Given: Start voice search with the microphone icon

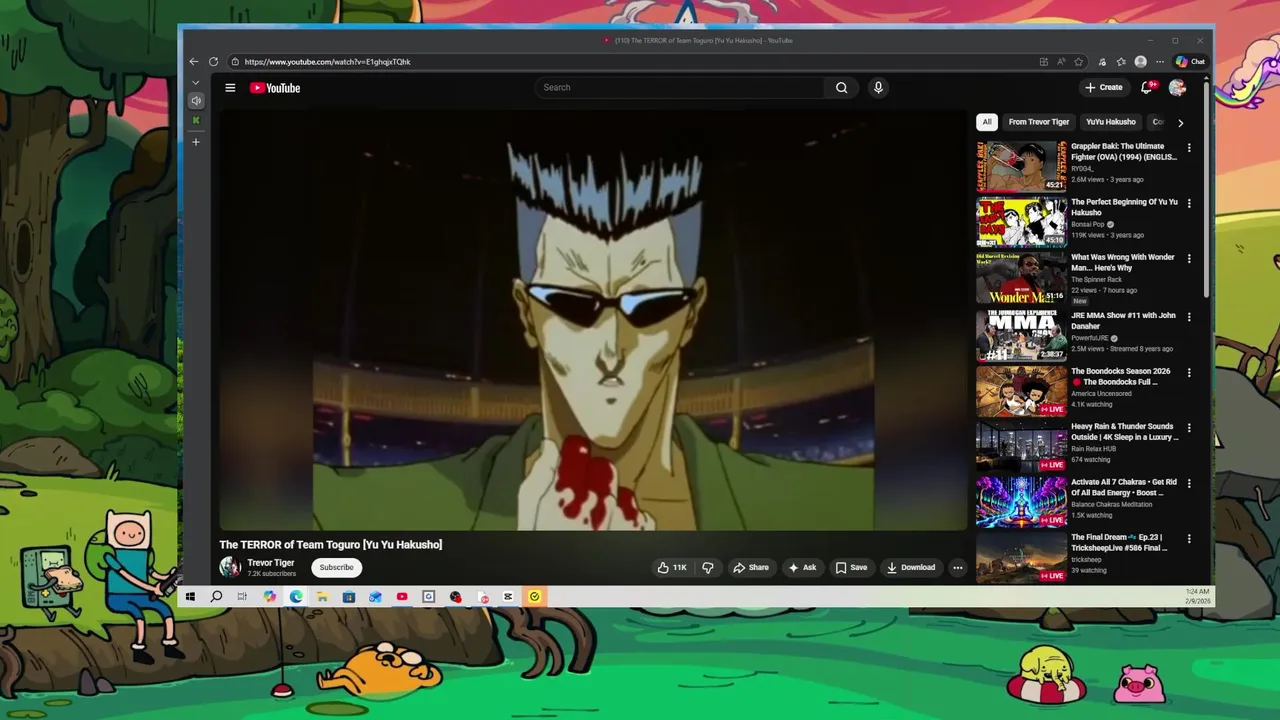Looking at the screenshot, I should click(878, 88).
